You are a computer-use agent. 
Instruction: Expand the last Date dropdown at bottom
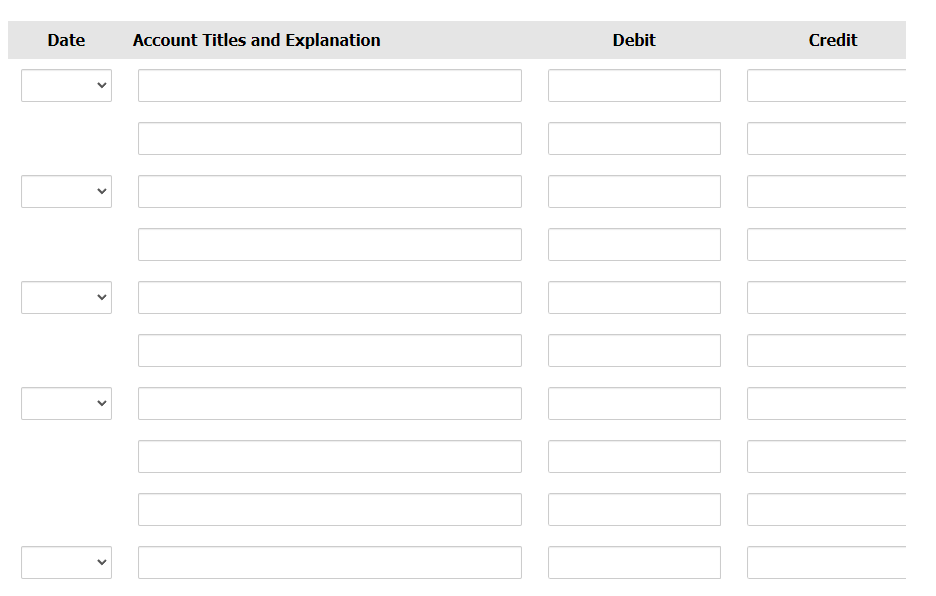click(x=66, y=563)
